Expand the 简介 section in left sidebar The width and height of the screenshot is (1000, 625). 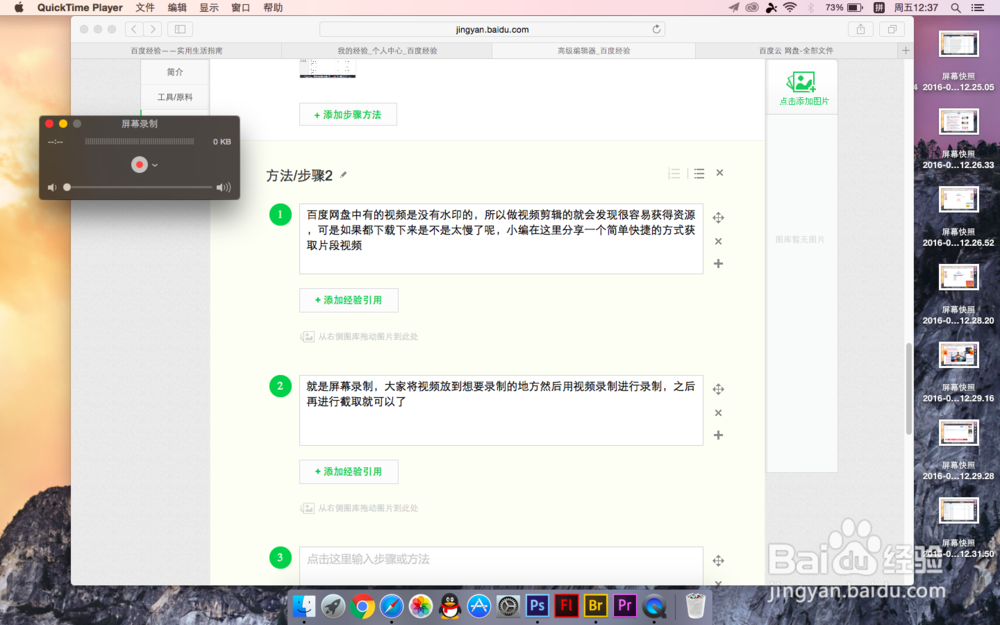175,71
